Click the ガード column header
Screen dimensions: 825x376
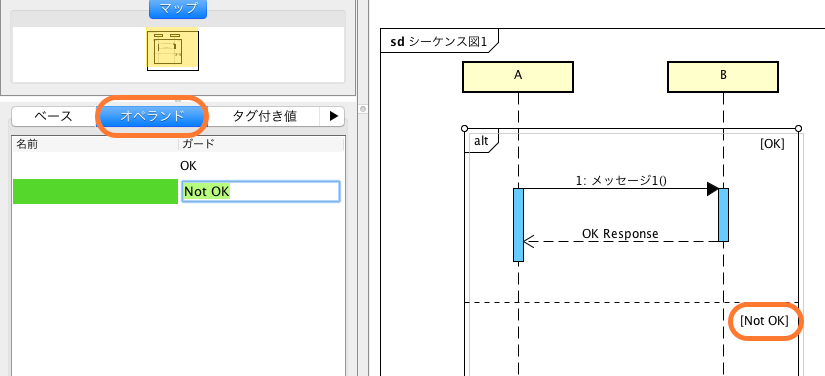coord(261,144)
